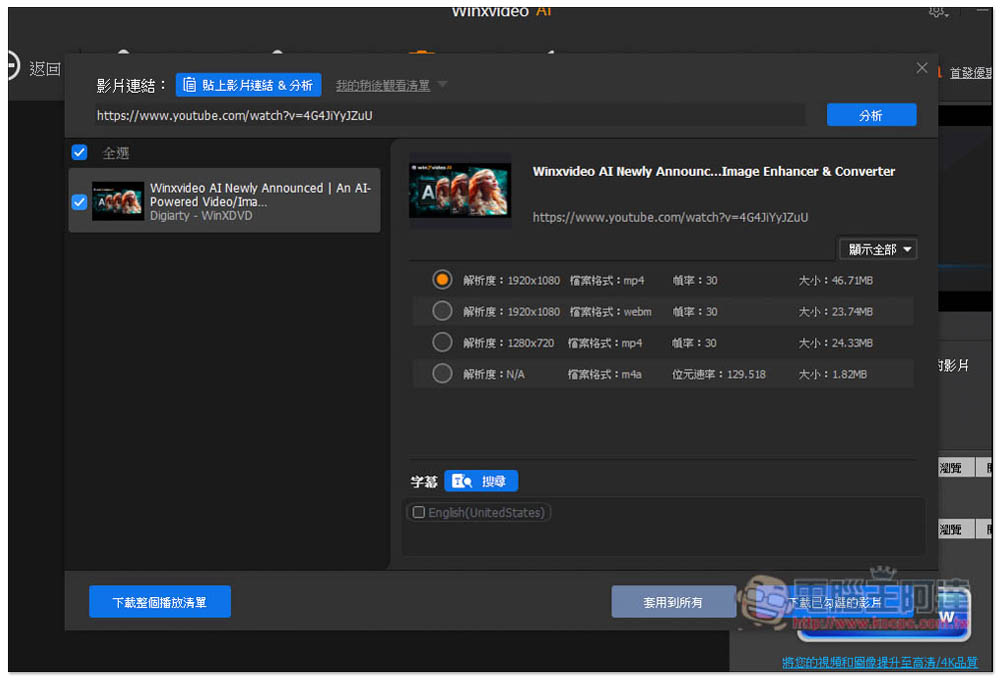Select 1920x1080 mp4 46.71MB option

click(x=442, y=279)
